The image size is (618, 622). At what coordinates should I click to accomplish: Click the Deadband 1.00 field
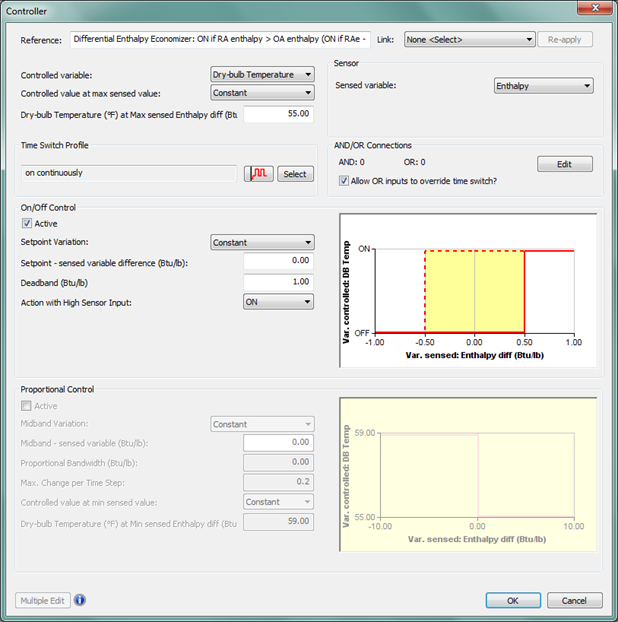(x=278, y=282)
